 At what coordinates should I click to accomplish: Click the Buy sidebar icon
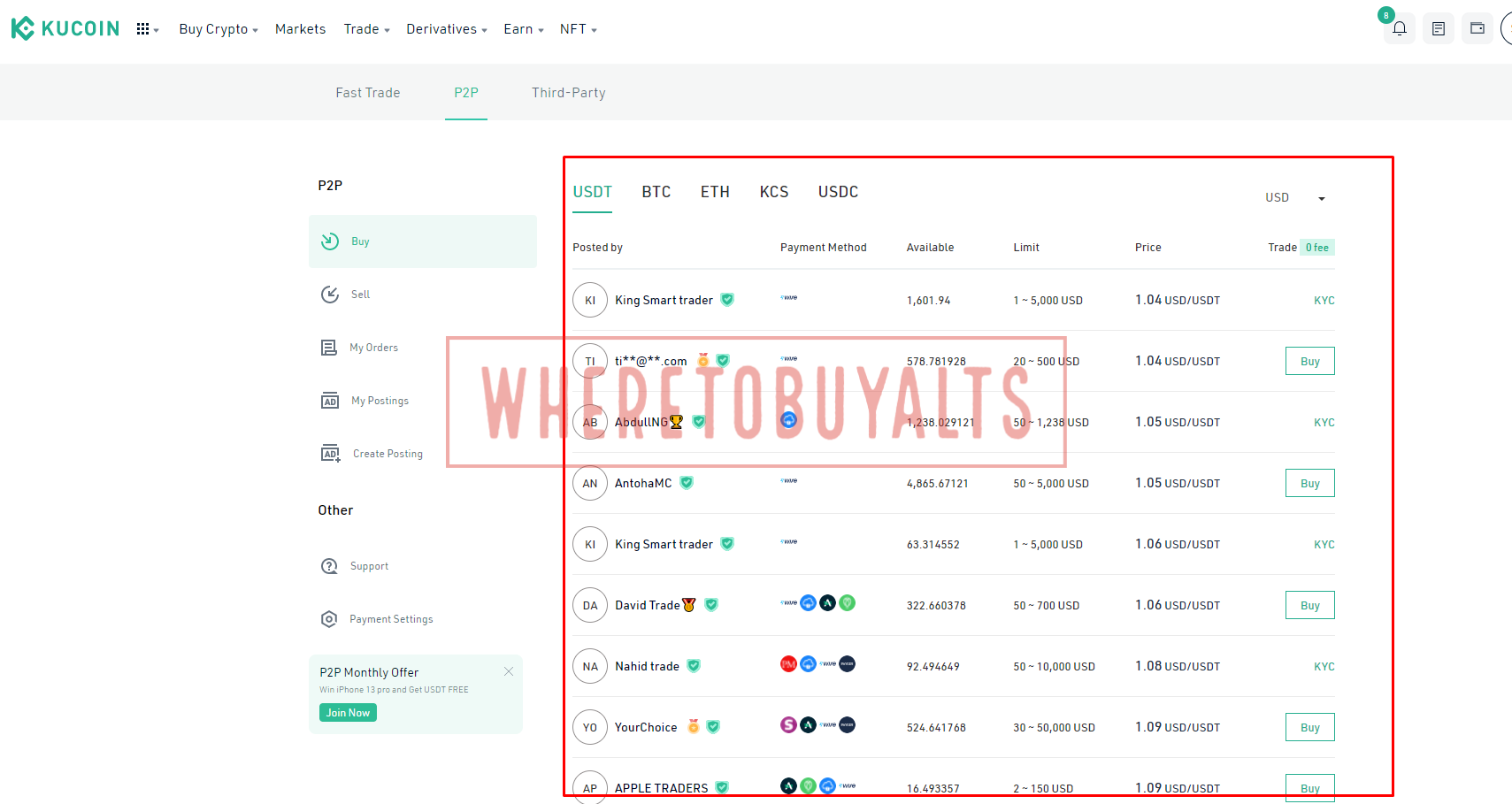330,241
